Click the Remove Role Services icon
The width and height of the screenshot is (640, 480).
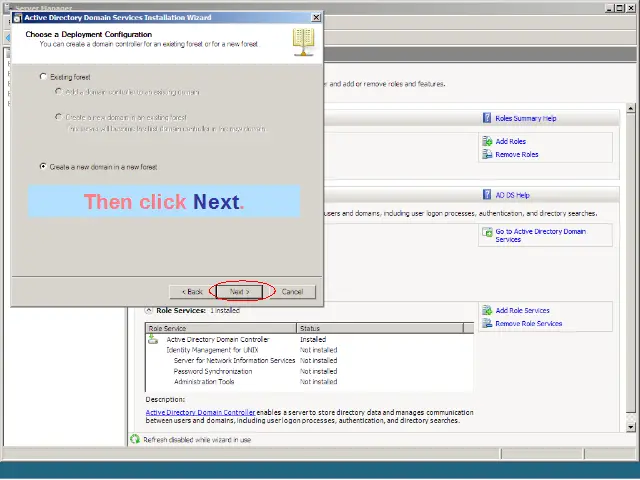(x=487, y=323)
